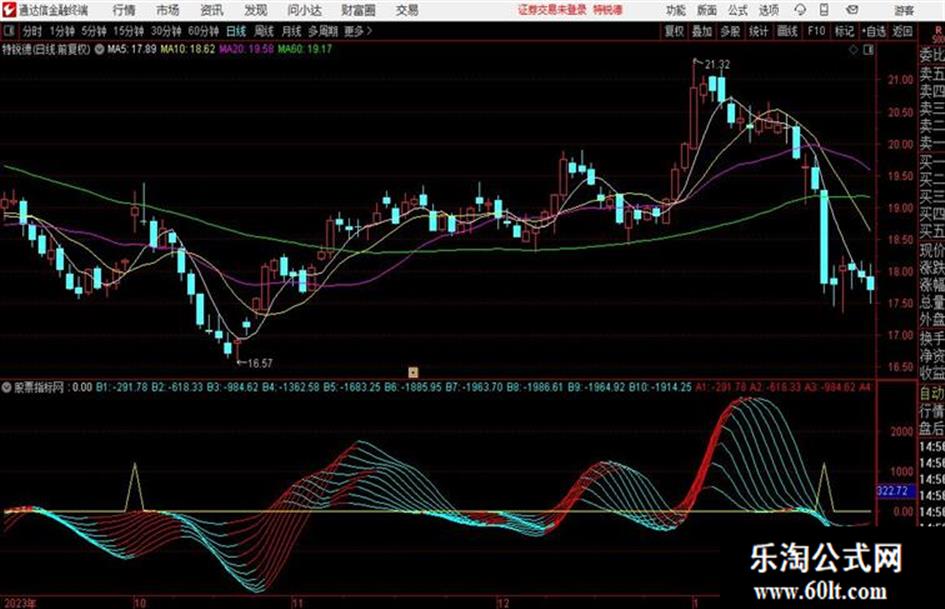Click the 多股 toolbar button
945x609 pixels.
click(x=730, y=31)
